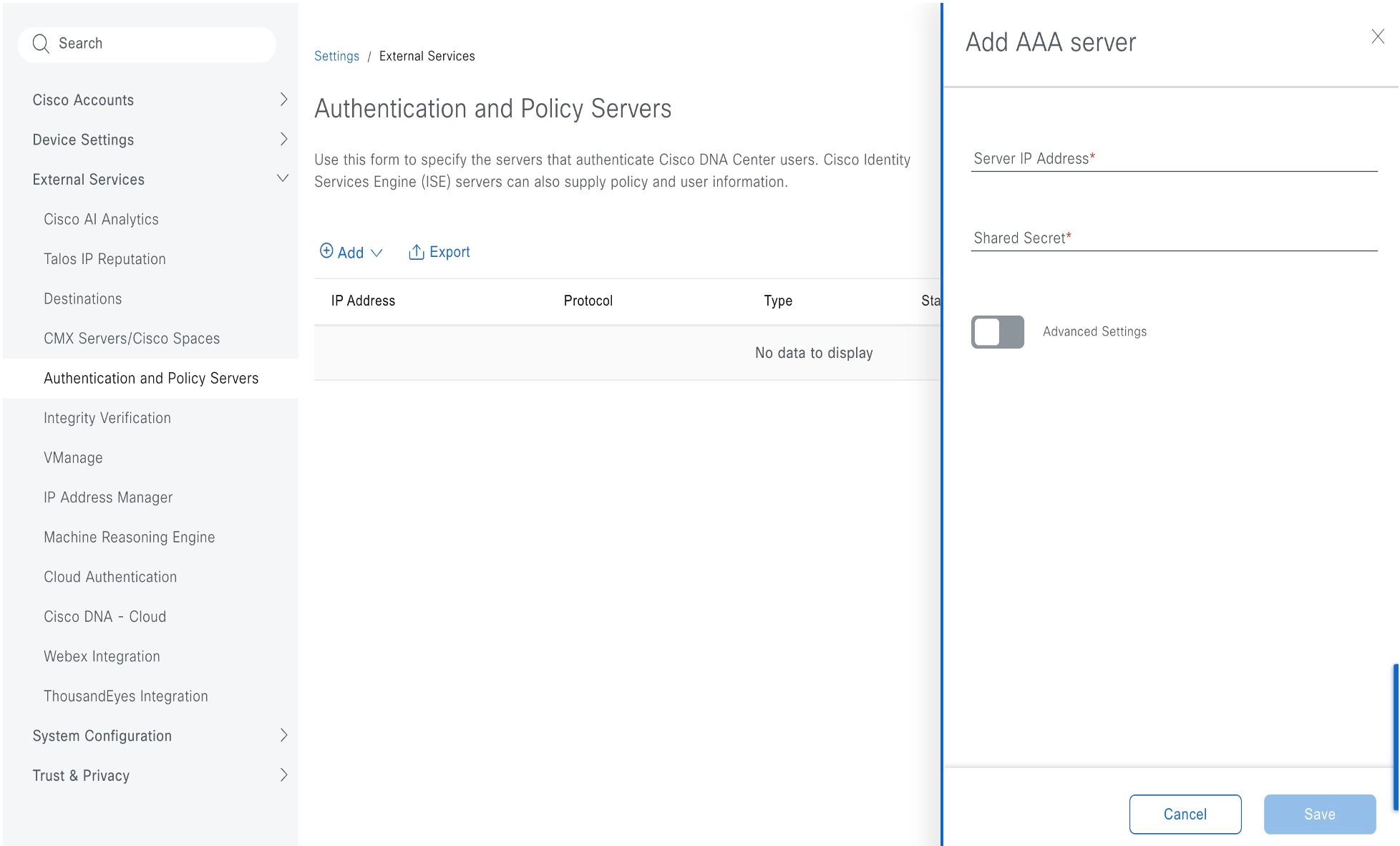Viewport: 1400px width, 846px height.
Task: Click the Export icon button
Action: pos(416,252)
